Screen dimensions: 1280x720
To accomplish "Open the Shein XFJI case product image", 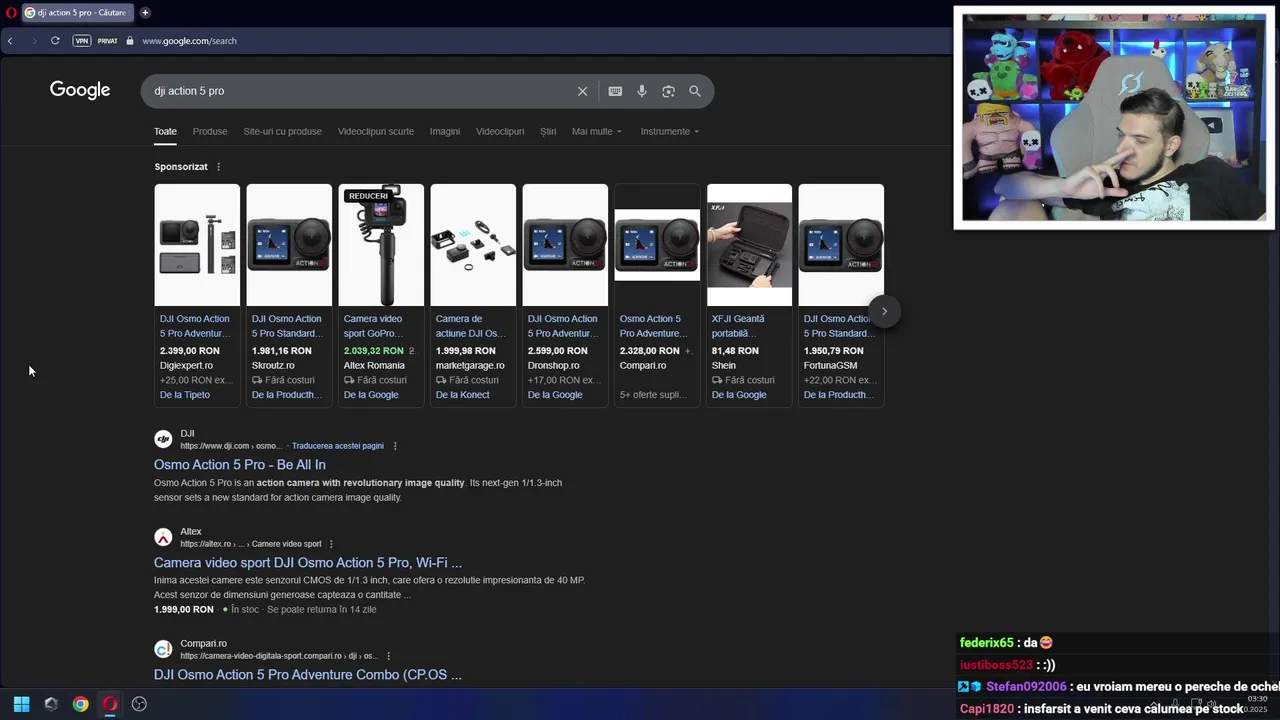I will [x=749, y=245].
